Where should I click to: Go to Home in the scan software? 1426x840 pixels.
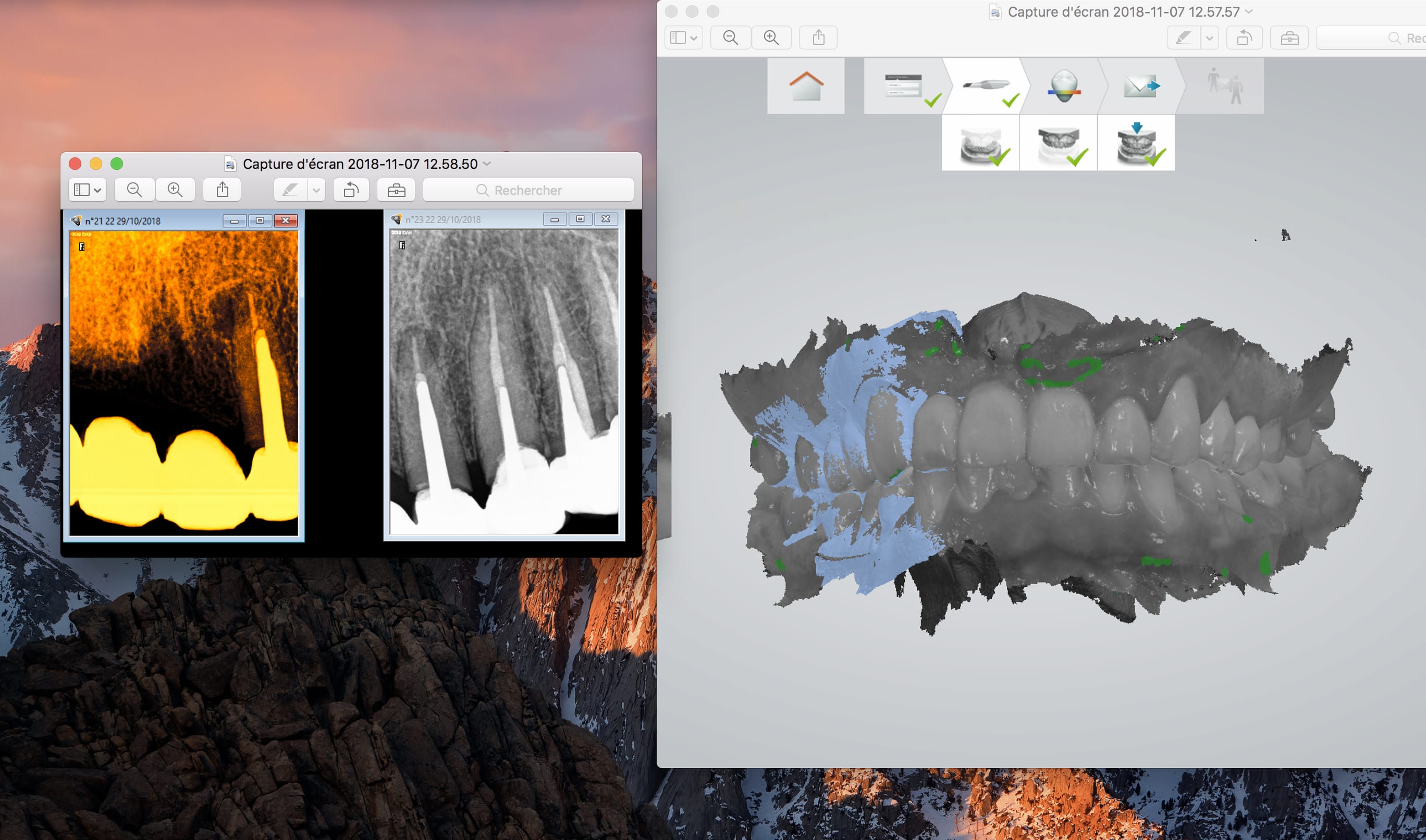(x=806, y=86)
